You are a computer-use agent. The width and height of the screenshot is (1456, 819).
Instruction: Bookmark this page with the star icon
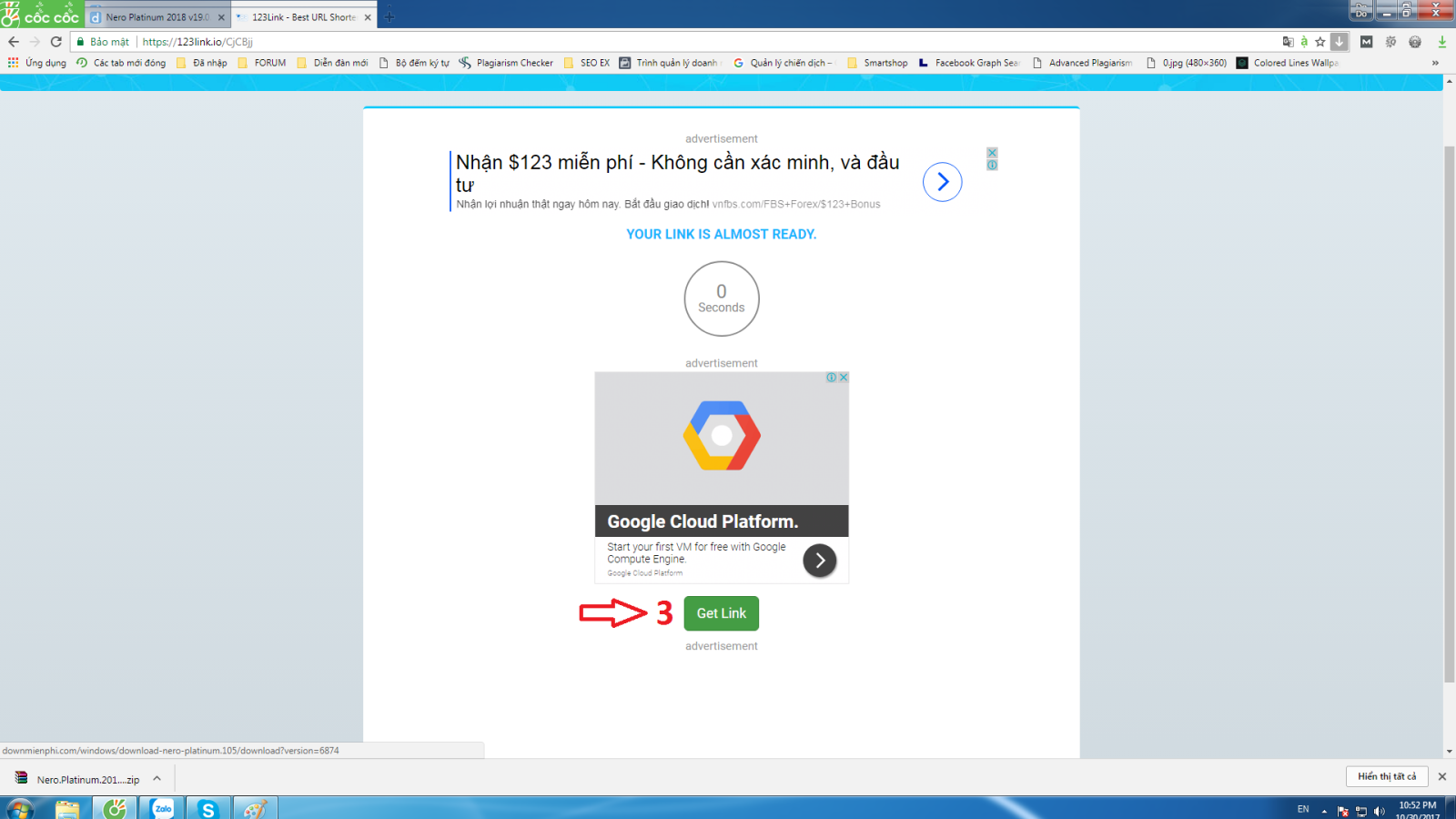pyautogui.click(x=1320, y=42)
